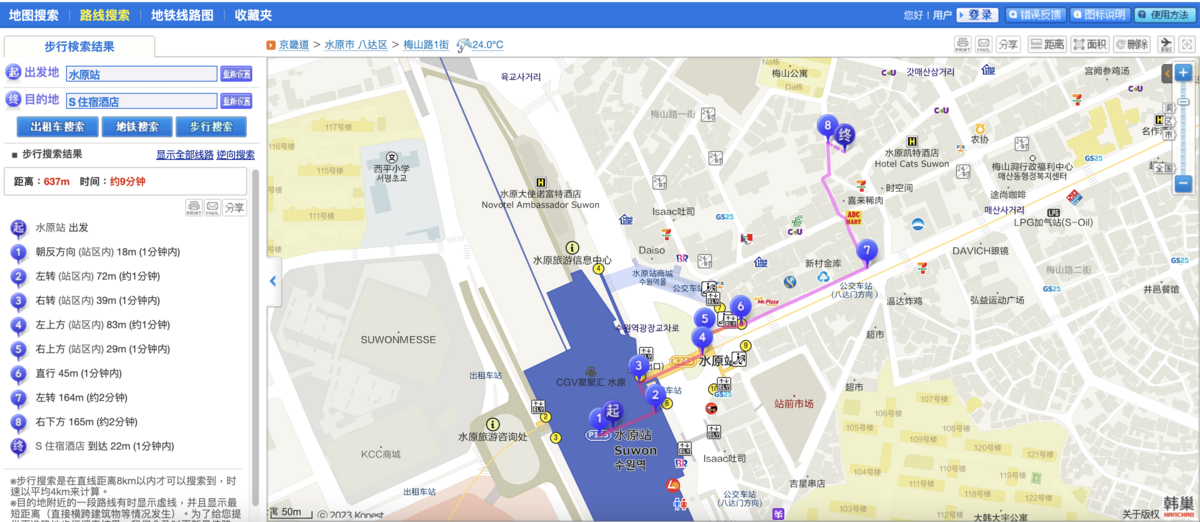The image size is (1200, 522).
Task: Reset the destination 目的地 with 重新设置
Action: click(237, 101)
